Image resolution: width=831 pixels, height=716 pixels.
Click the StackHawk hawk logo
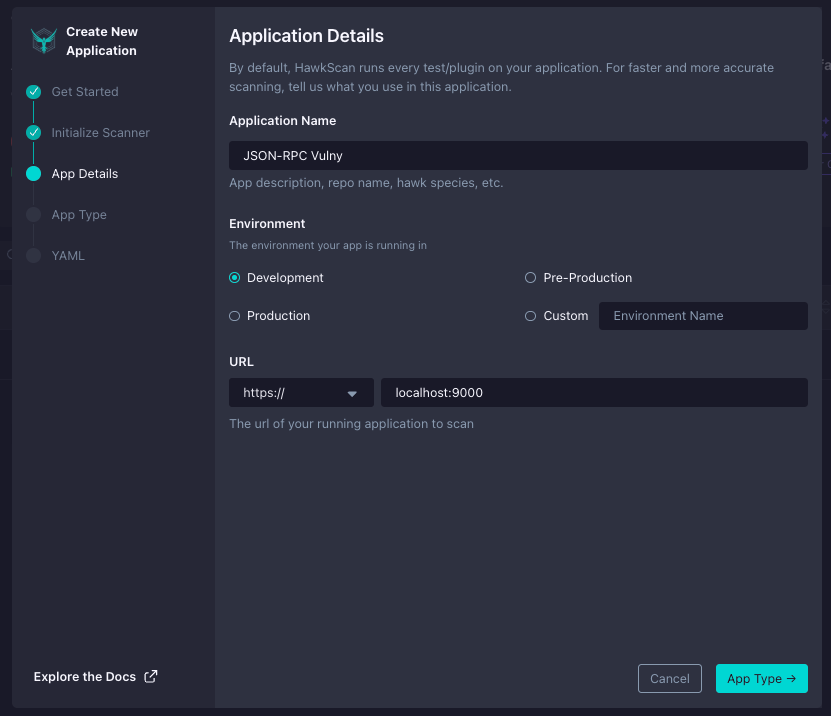[42, 40]
